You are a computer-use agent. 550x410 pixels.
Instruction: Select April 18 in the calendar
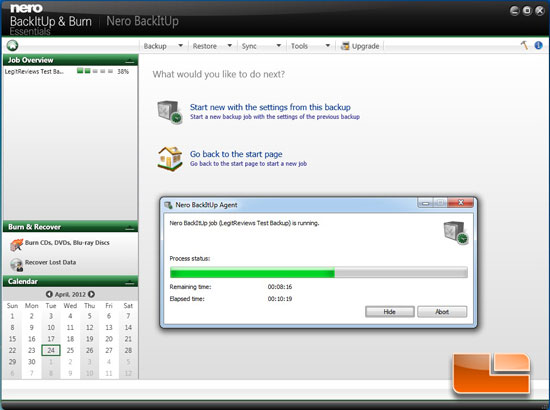[70, 339]
